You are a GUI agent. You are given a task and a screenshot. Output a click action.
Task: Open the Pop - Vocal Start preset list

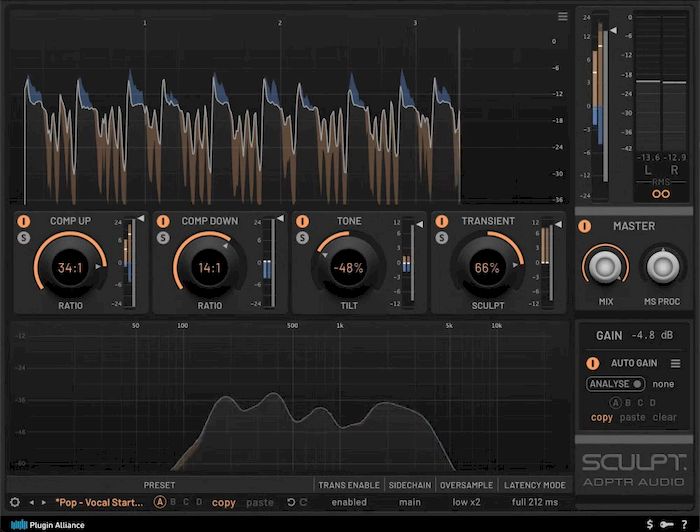pyautogui.click(x=99, y=503)
